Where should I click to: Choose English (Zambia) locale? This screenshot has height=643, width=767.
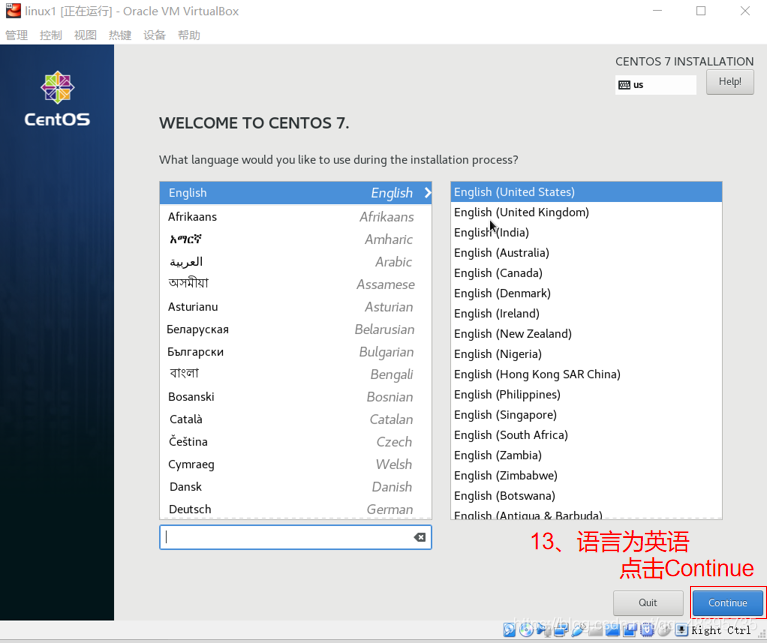click(586, 455)
